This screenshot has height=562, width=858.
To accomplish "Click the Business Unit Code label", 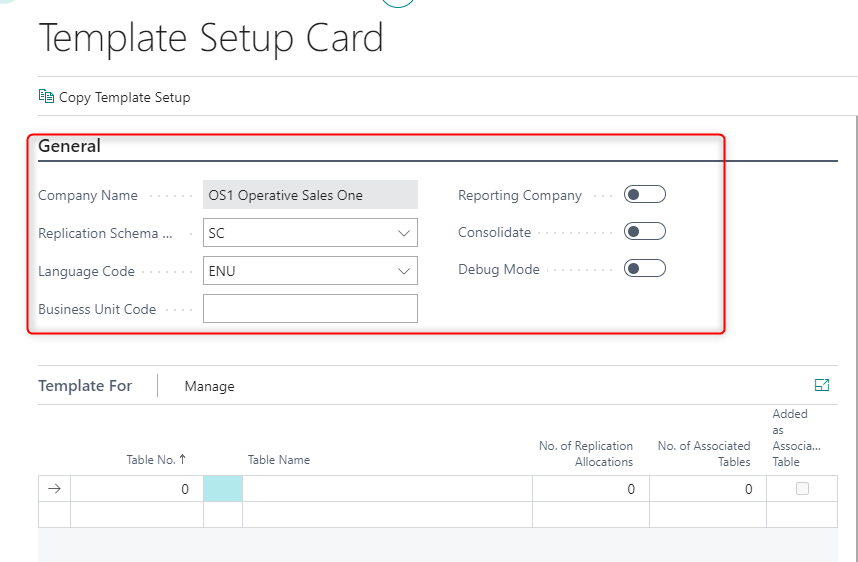I will point(97,309).
